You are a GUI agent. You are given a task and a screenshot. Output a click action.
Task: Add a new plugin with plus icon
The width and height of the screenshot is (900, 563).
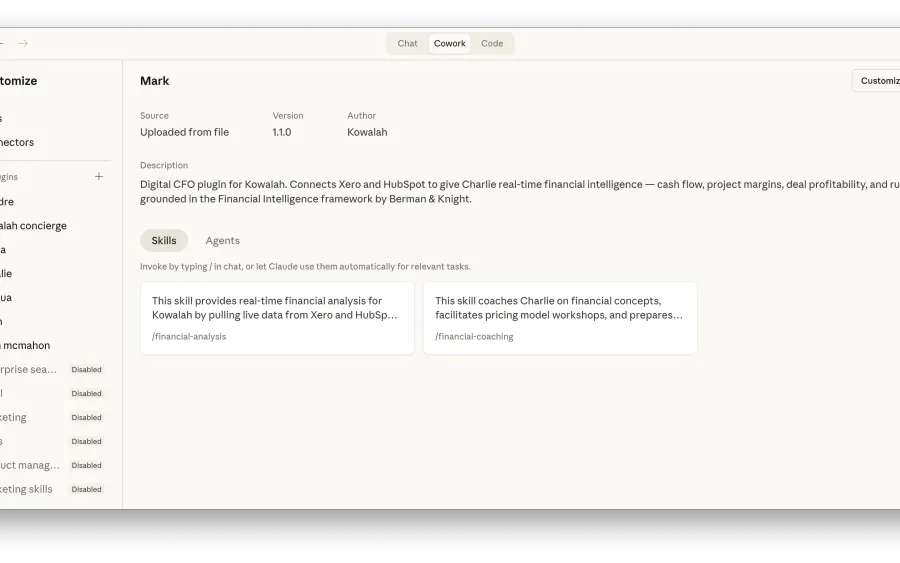pos(99,176)
